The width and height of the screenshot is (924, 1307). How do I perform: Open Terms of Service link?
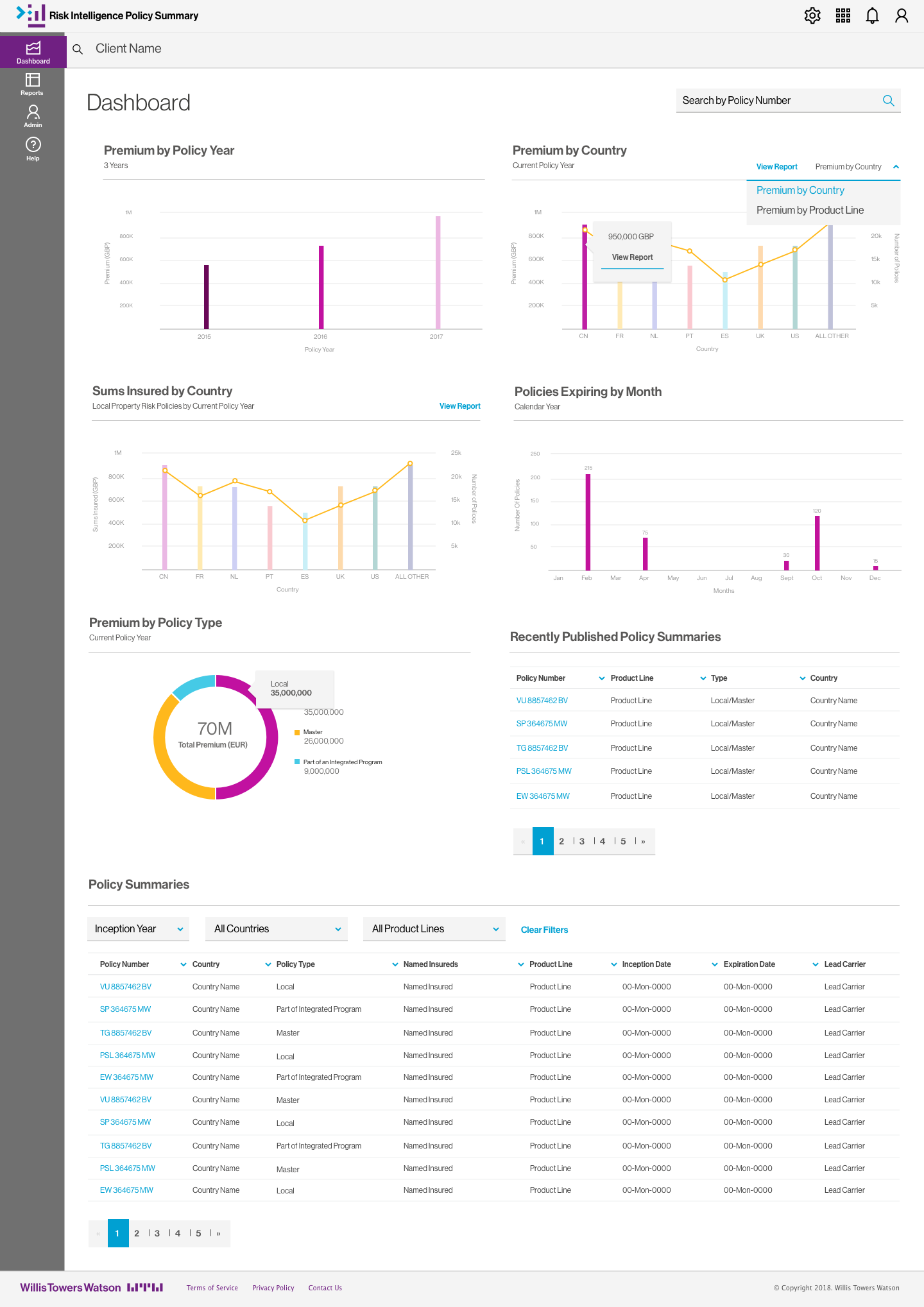coord(212,1288)
